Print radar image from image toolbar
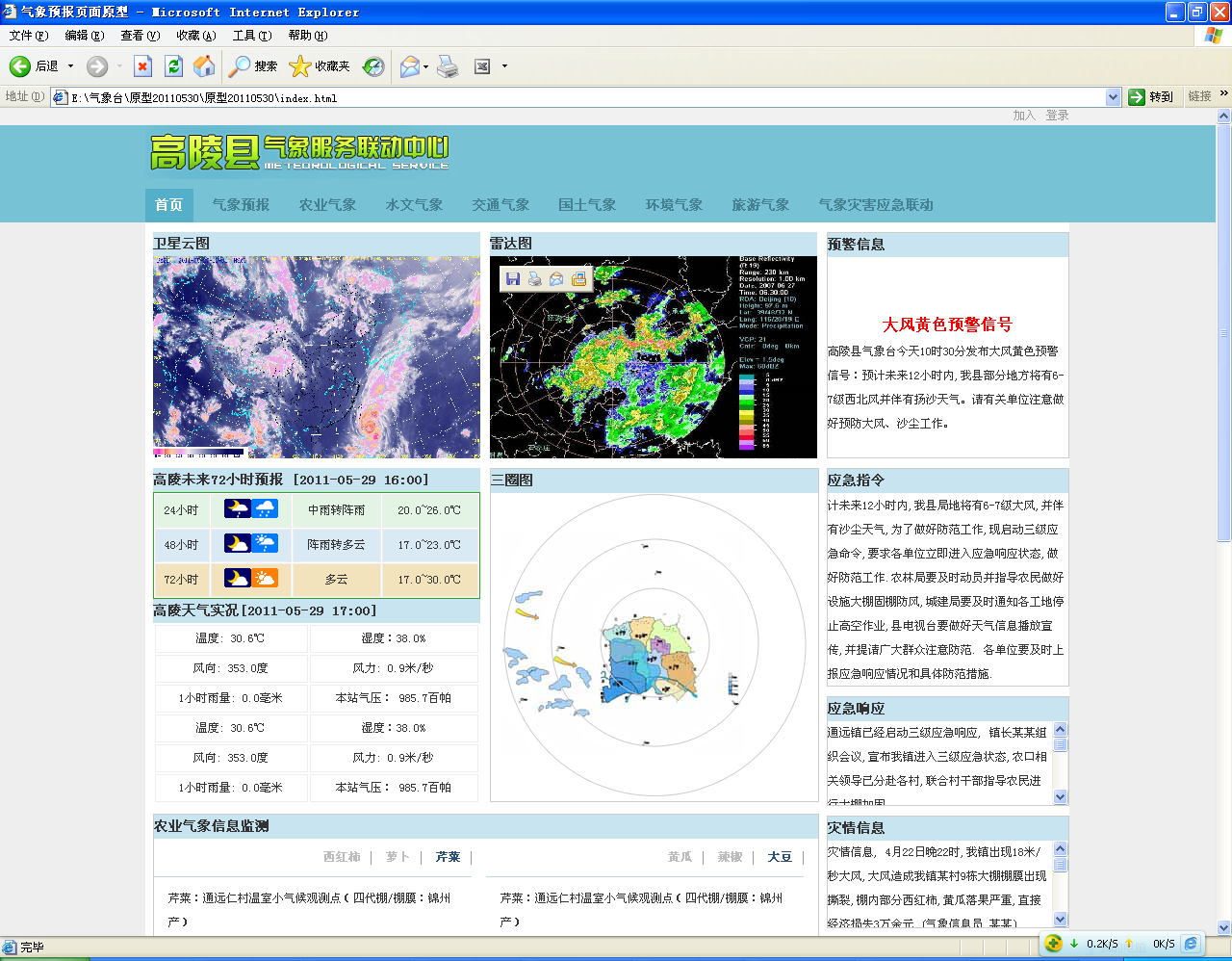Screen dimensions: 1232x961 [534, 279]
